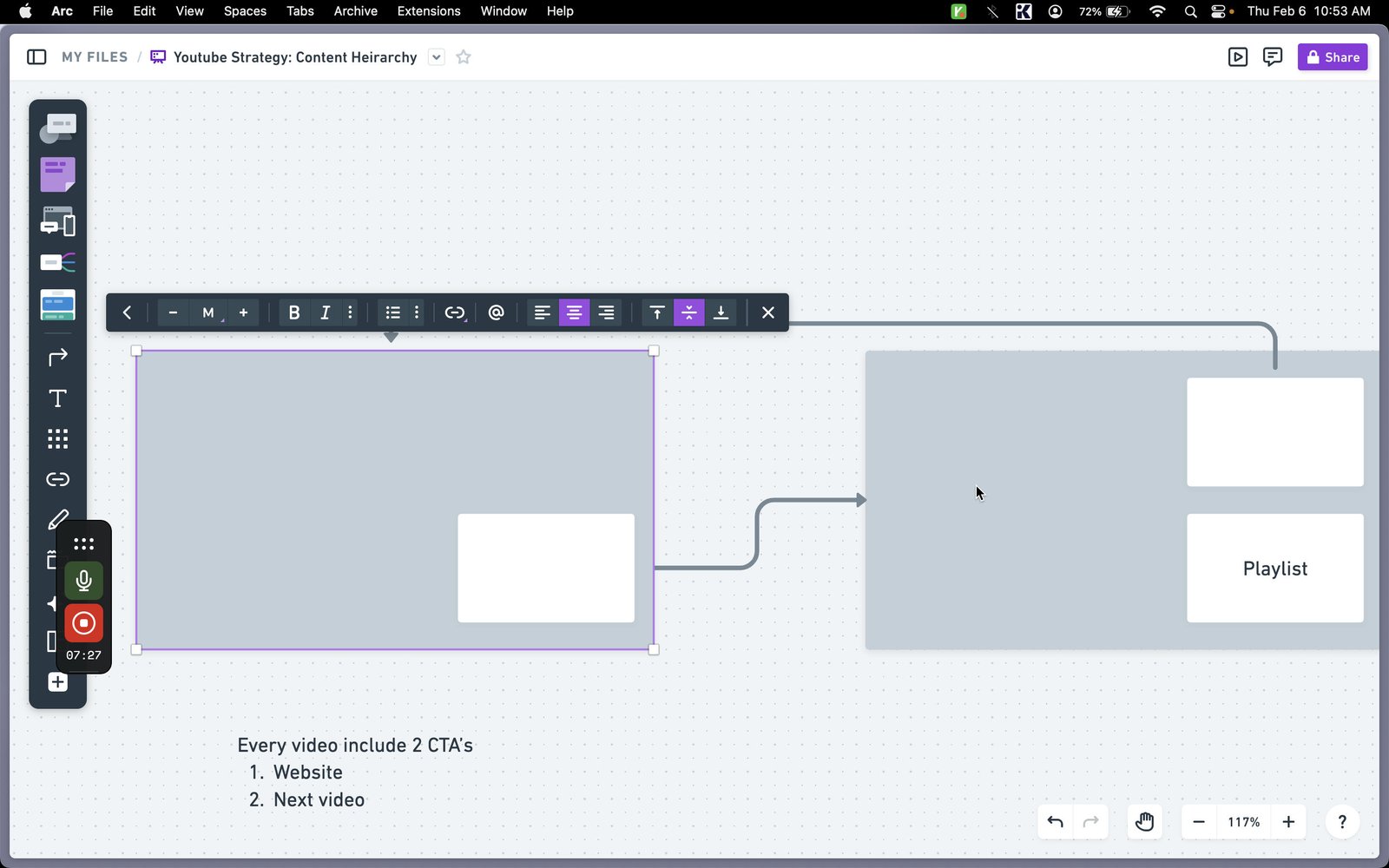The height and width of the screenshot is (868, 1389).
Task: Select the chat bubble shapes tool
Action: click(x=57, y=128)
